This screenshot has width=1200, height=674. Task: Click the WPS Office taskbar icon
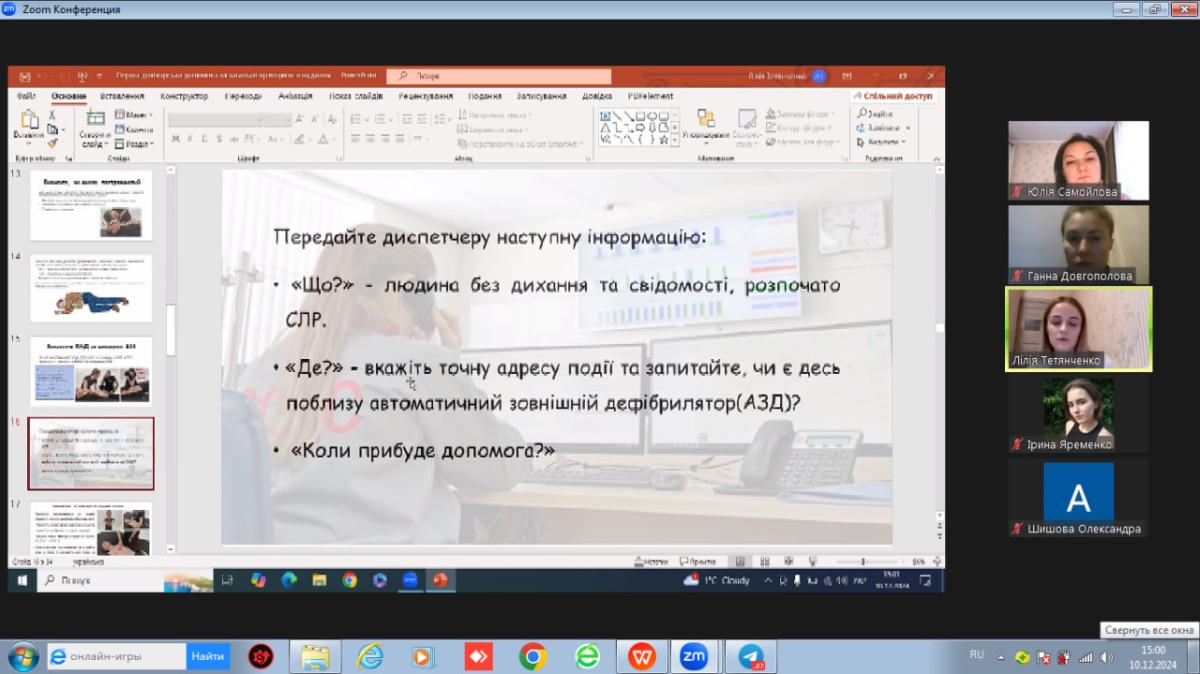(x=641, y=656)
